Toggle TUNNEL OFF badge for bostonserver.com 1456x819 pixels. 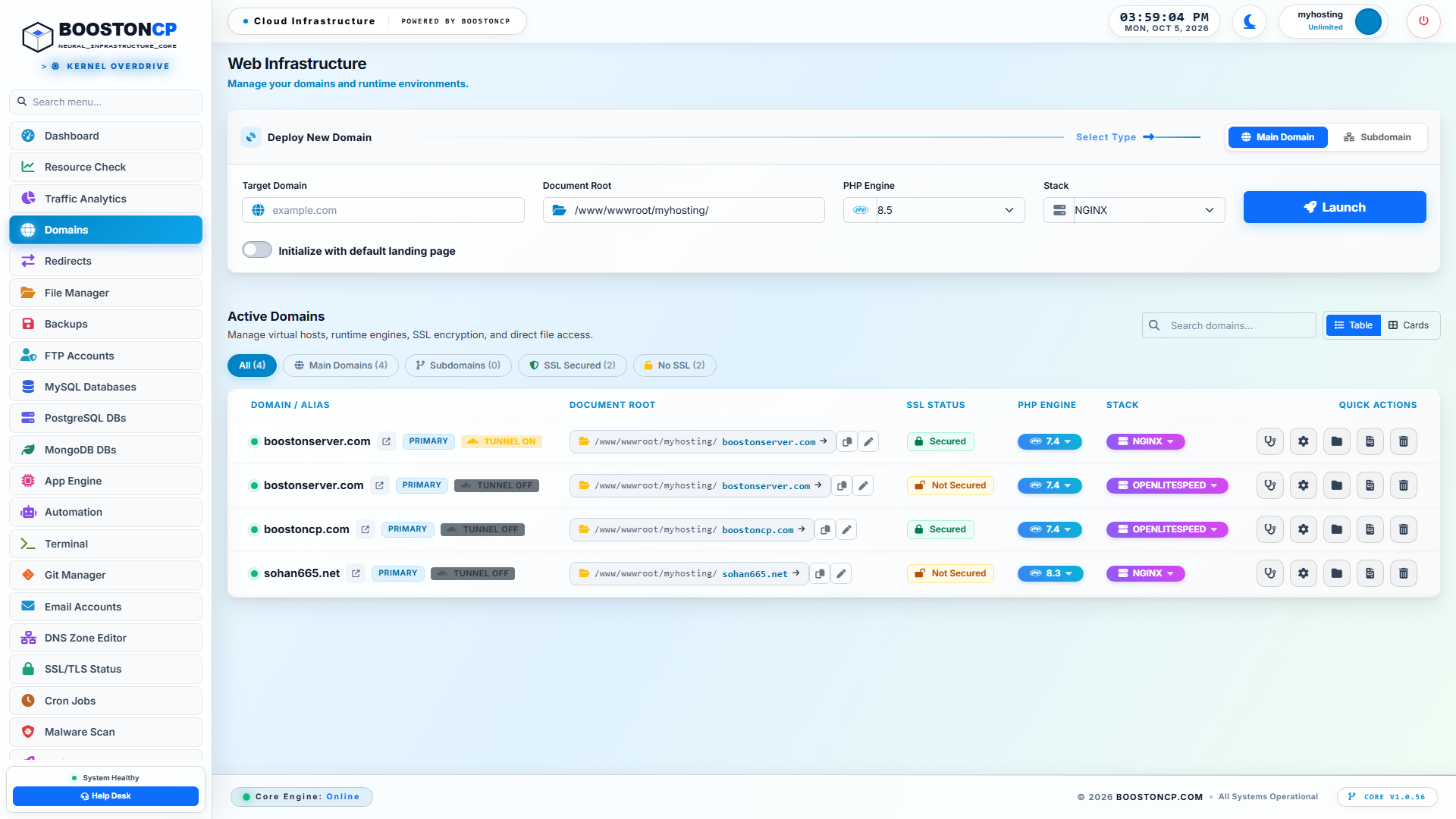[x=497, y=485]
